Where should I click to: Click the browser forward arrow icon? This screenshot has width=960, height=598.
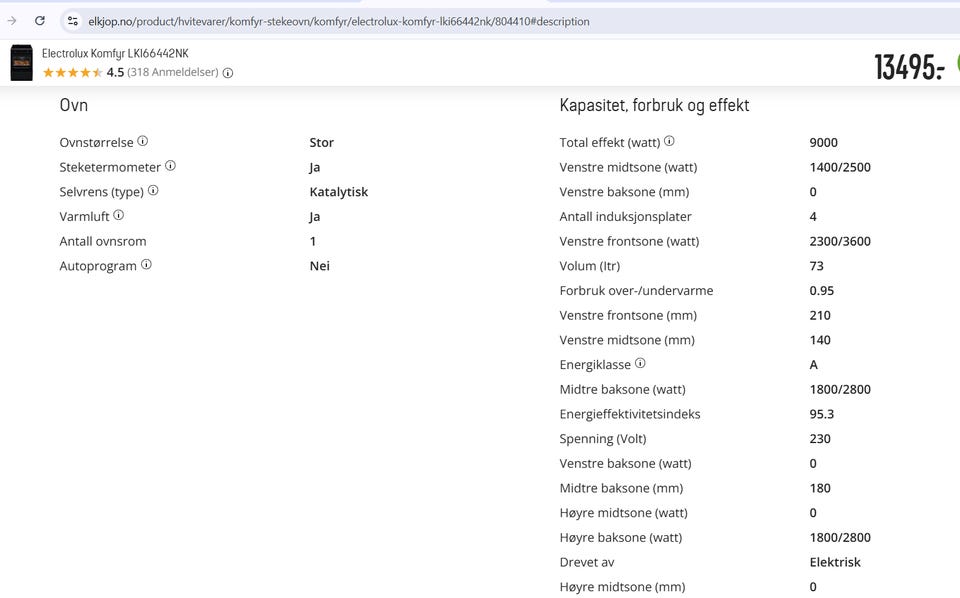pyautogui.click(x=12, y=21)
